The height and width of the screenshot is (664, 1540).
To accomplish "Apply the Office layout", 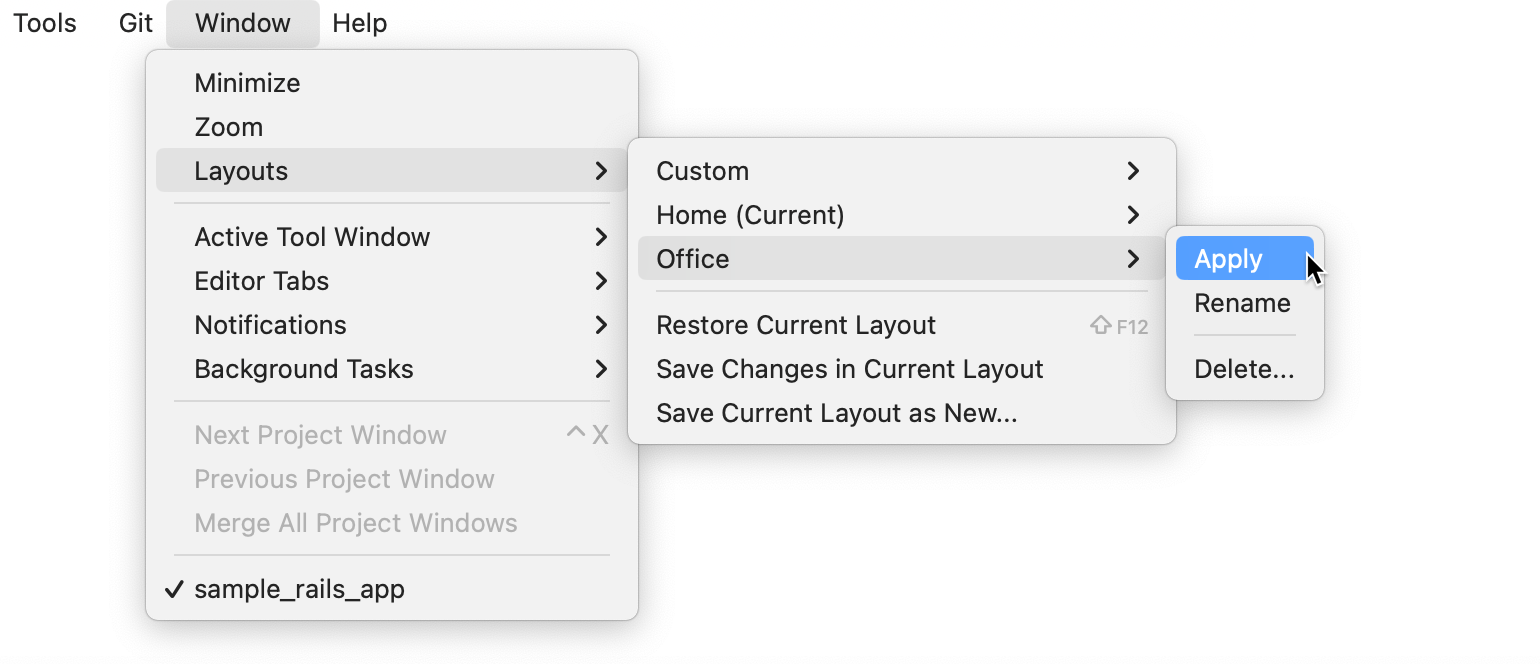I will 1229,259.
